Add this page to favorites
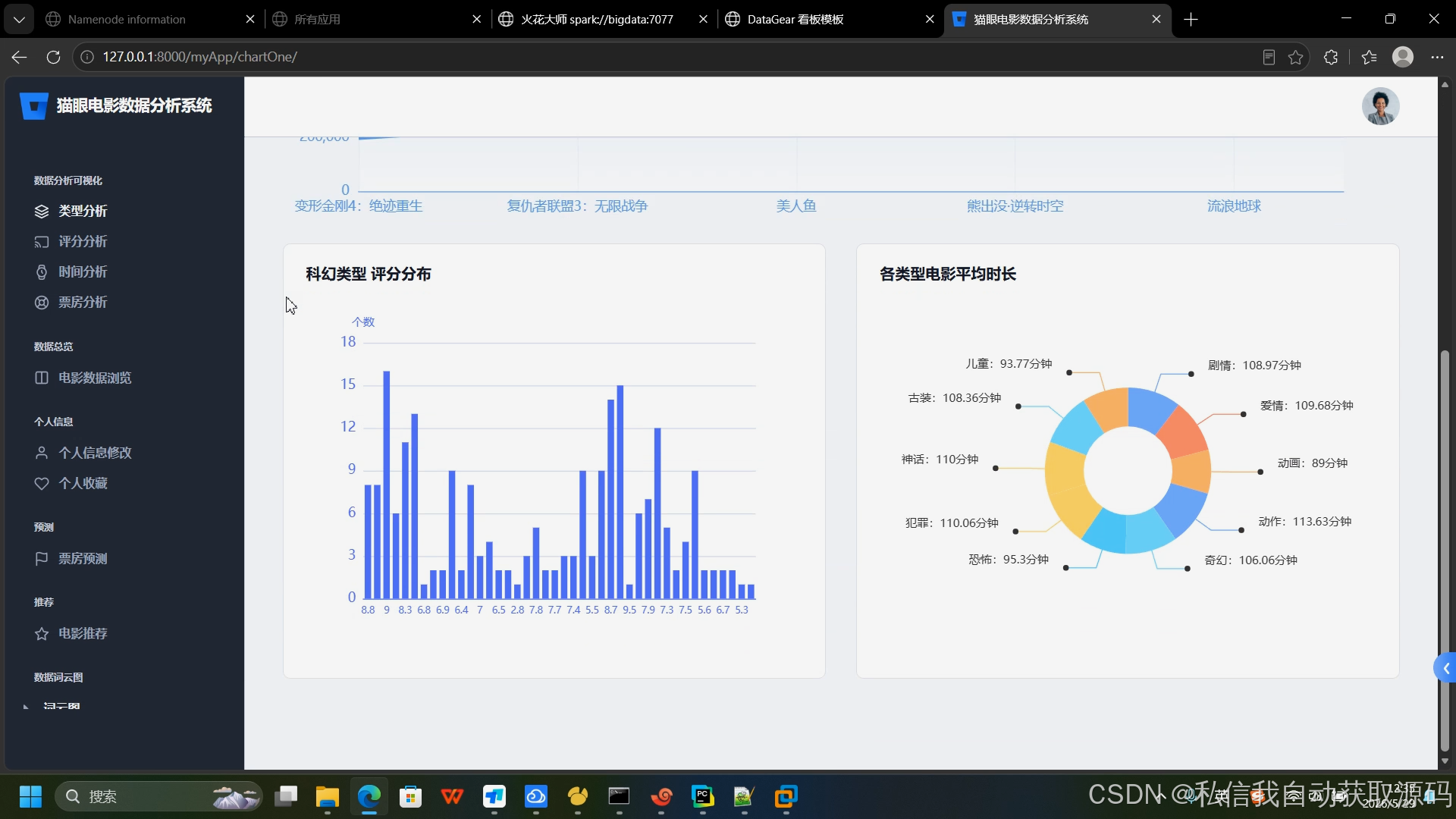 (1295, 57)
